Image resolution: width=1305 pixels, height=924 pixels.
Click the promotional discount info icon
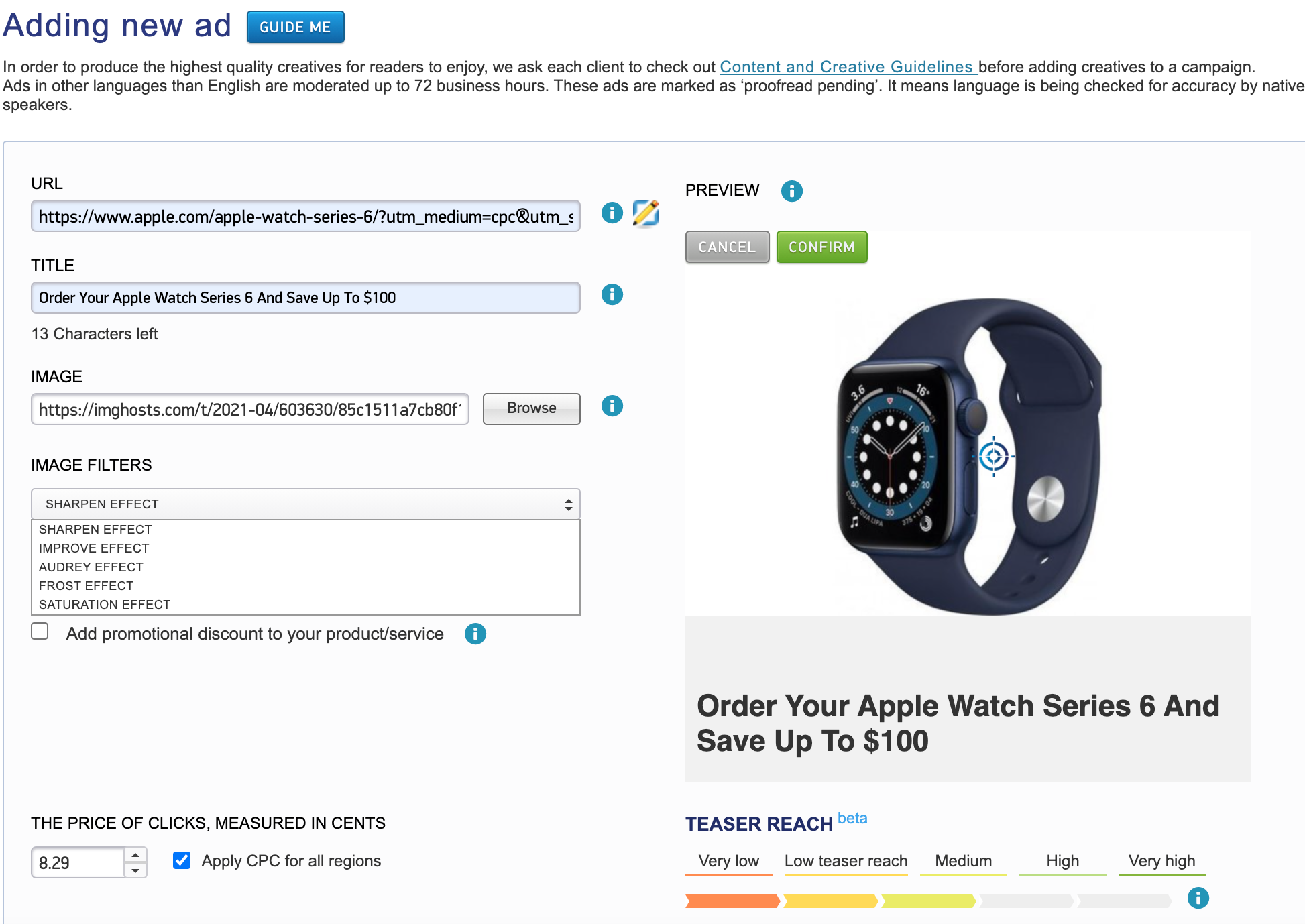(x=475, y=634)
